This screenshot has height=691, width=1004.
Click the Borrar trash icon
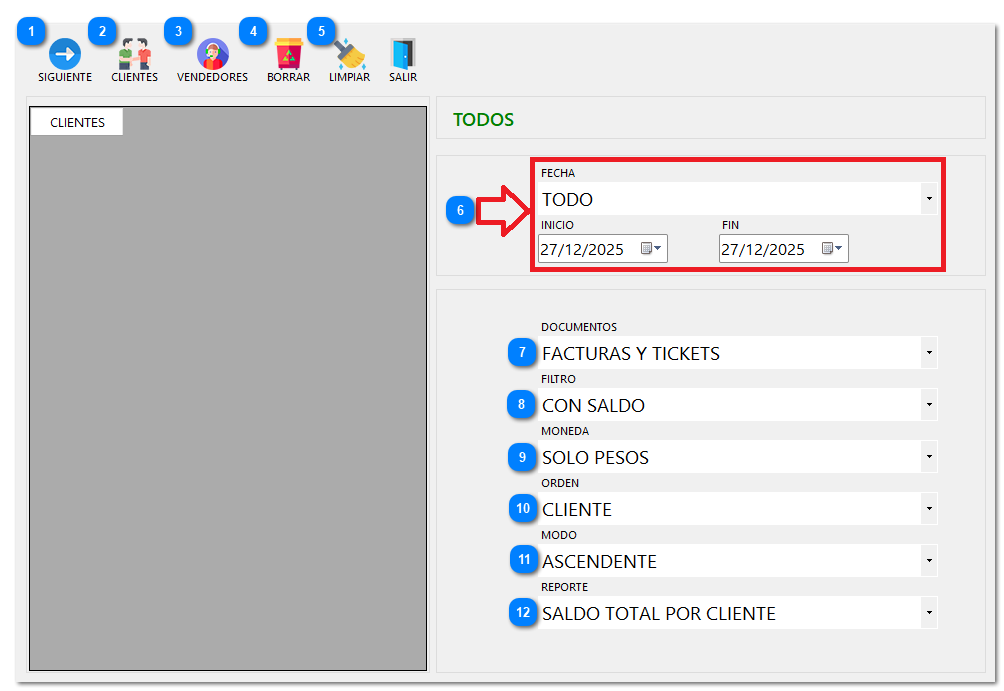click(288, 54)
